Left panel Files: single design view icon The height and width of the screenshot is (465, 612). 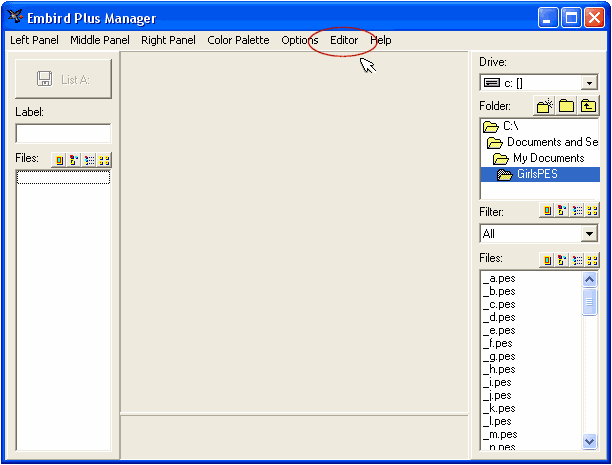pos(59,160)
